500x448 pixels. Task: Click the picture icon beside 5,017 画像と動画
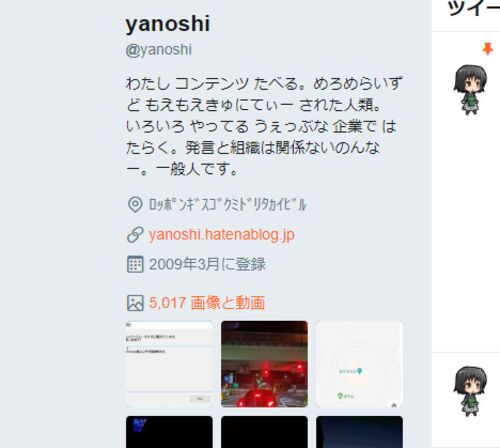point(135,303)
